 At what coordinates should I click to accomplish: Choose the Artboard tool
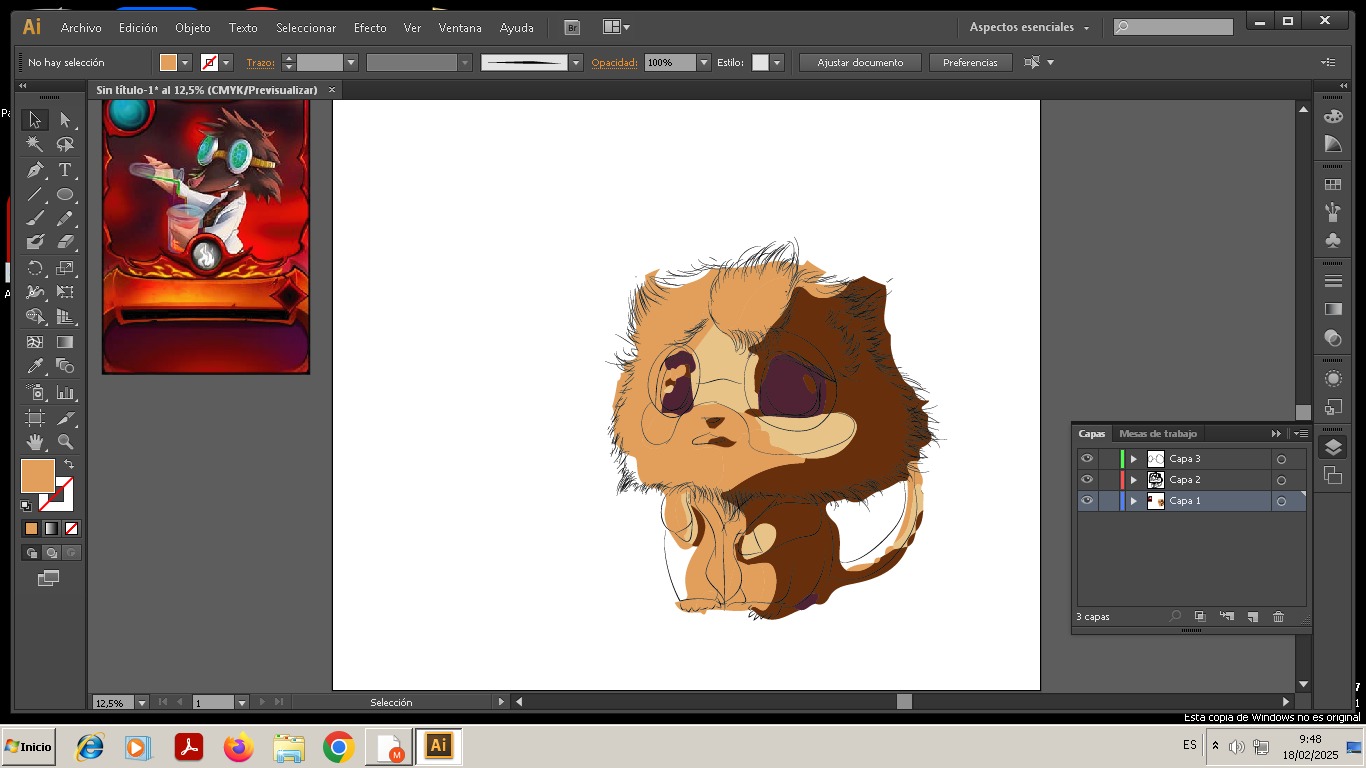[x=35, y=418]
